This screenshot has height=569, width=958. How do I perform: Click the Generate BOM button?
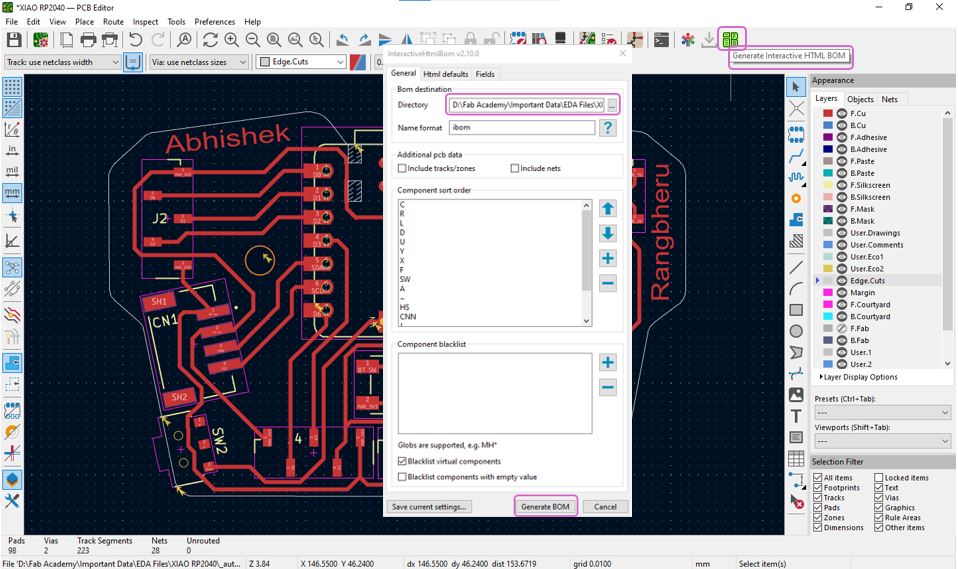(546, 507)
